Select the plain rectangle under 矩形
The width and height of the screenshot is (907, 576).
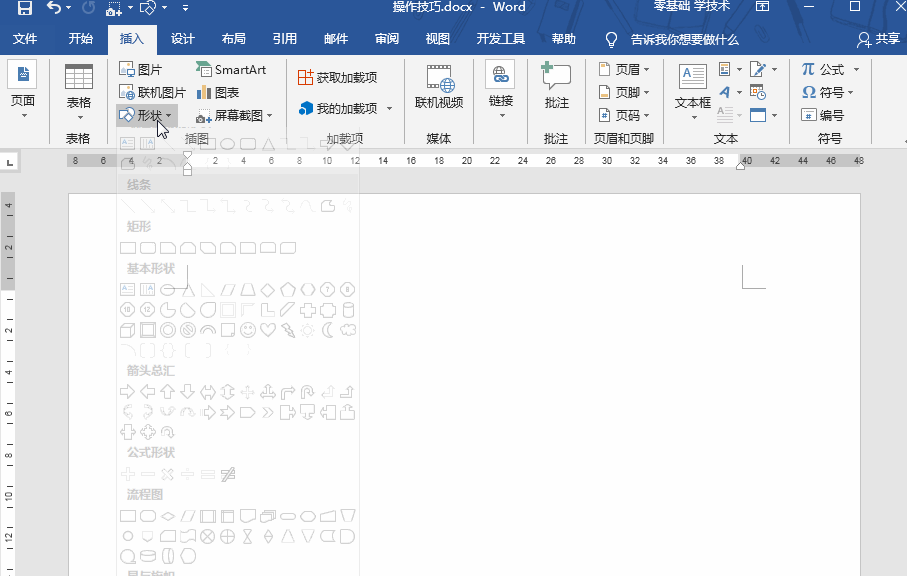tap(128, 248)
